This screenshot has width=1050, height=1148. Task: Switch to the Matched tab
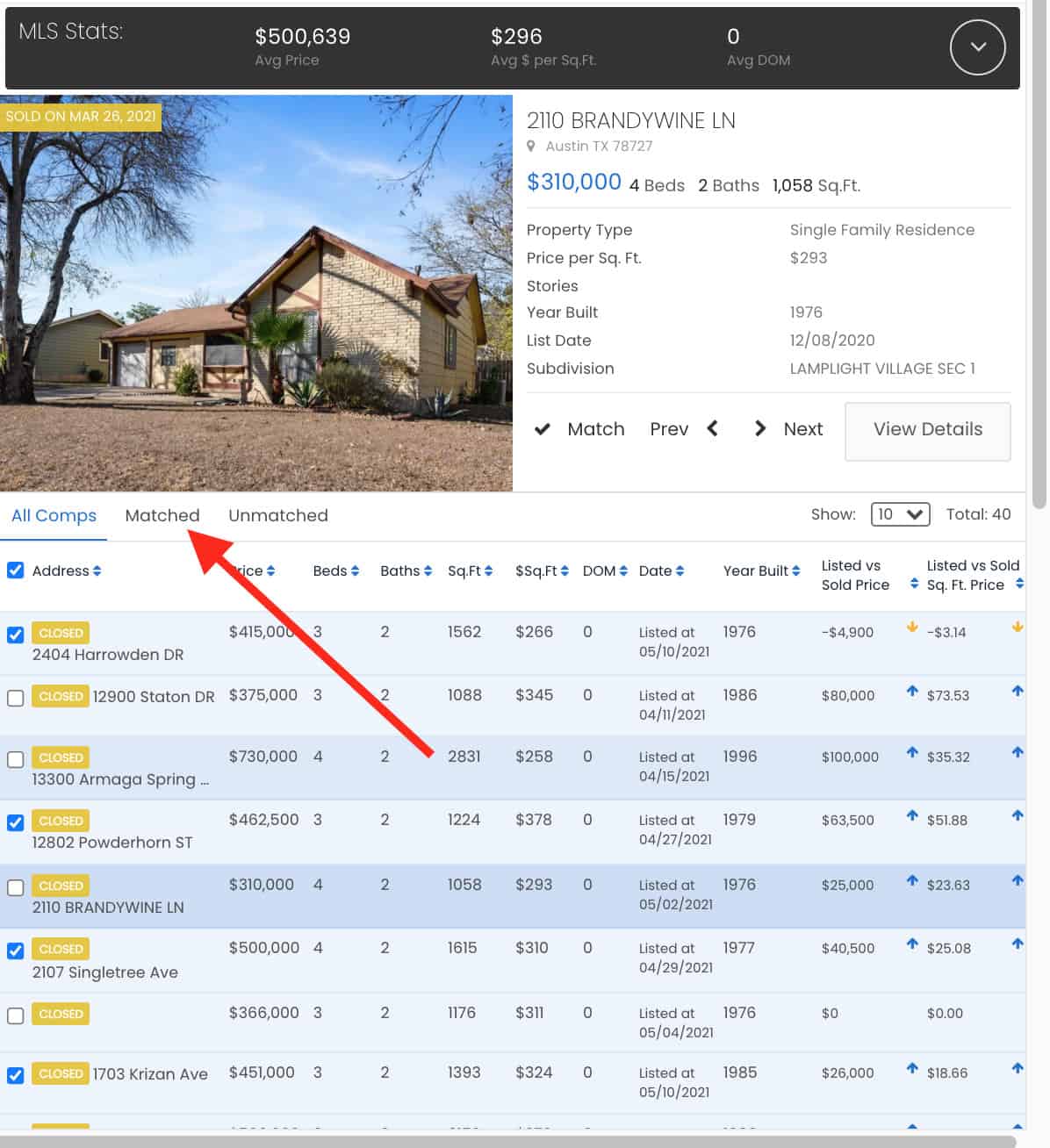tap(162, 515)
